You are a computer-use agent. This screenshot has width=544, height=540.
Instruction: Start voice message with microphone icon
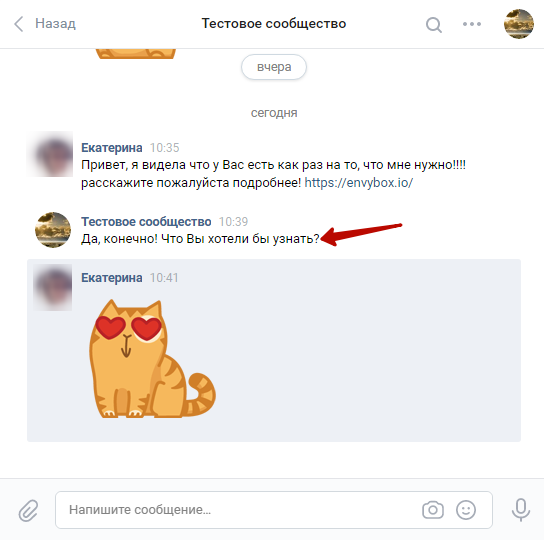[521, 510]
